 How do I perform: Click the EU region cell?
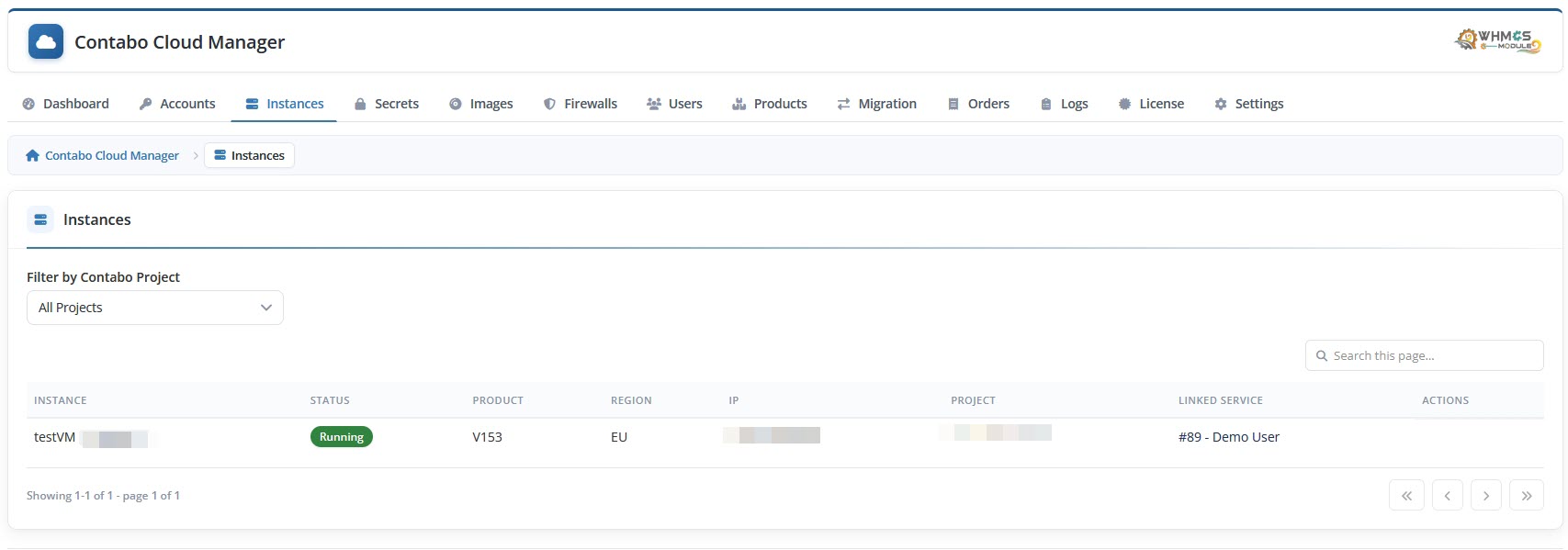coord(619,437)
